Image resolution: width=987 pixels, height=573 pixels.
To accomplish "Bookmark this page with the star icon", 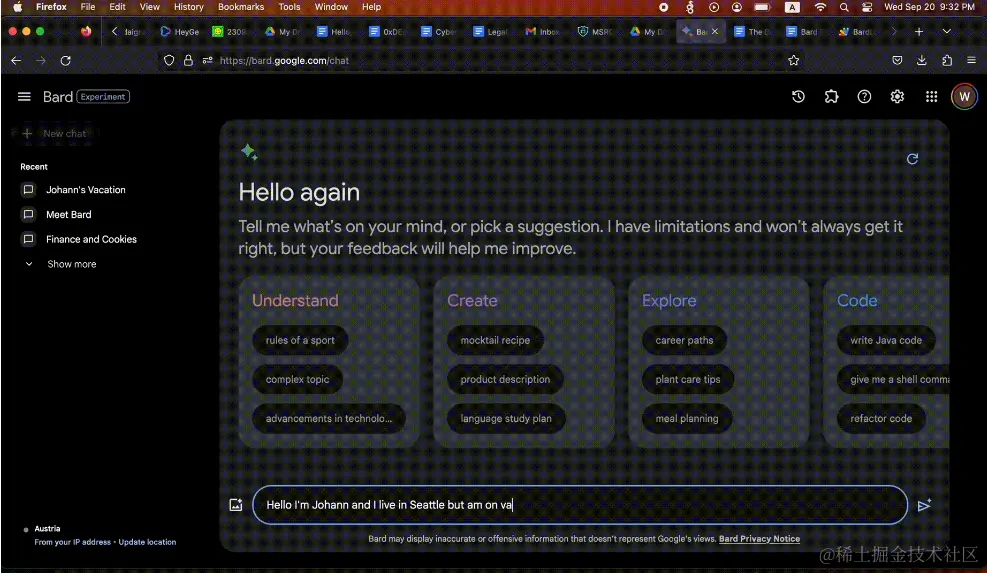I will (794, 60).
